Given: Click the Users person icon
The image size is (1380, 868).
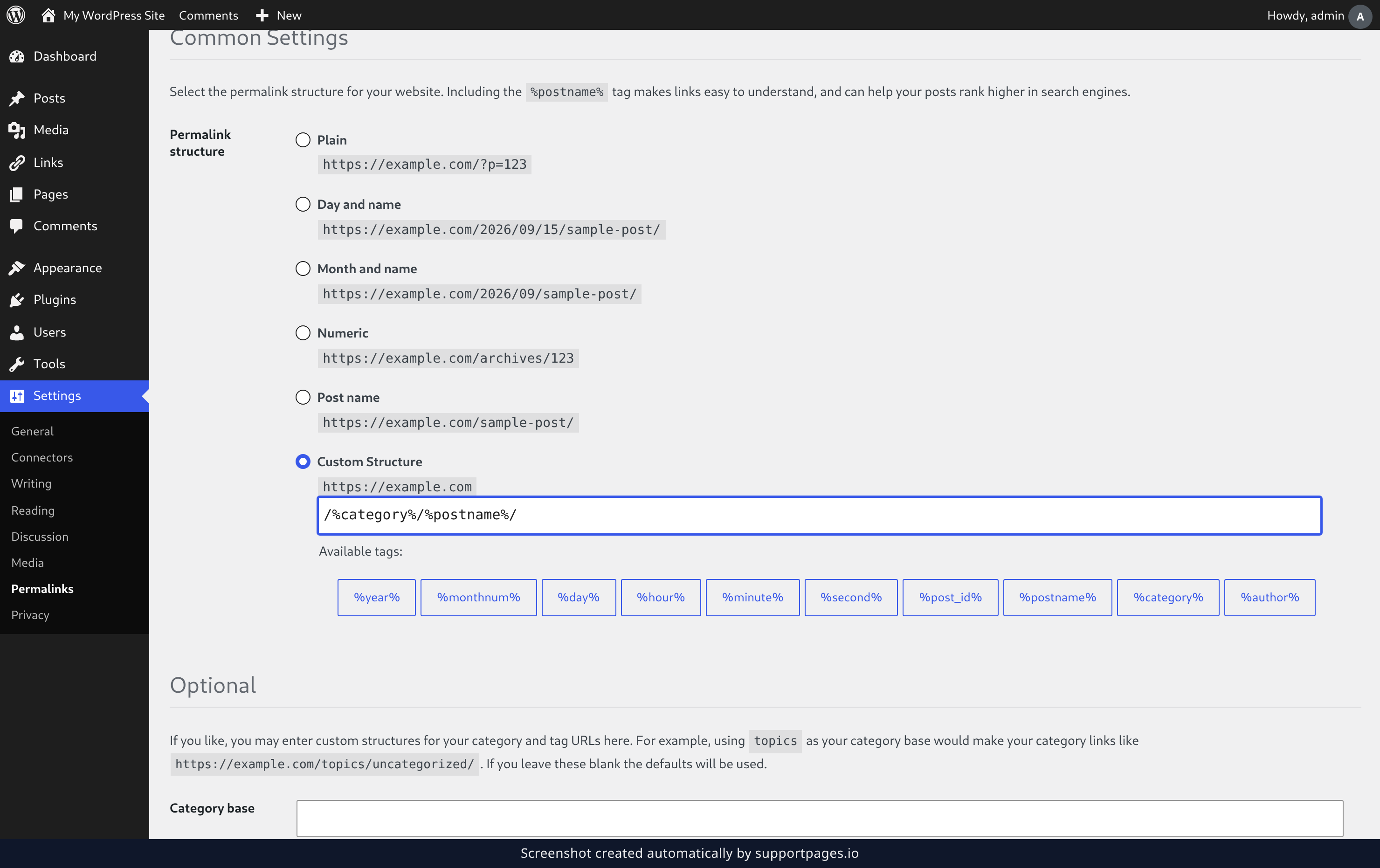Looking at the screenshot, I should pyautogui.click(x=17, y=332).
